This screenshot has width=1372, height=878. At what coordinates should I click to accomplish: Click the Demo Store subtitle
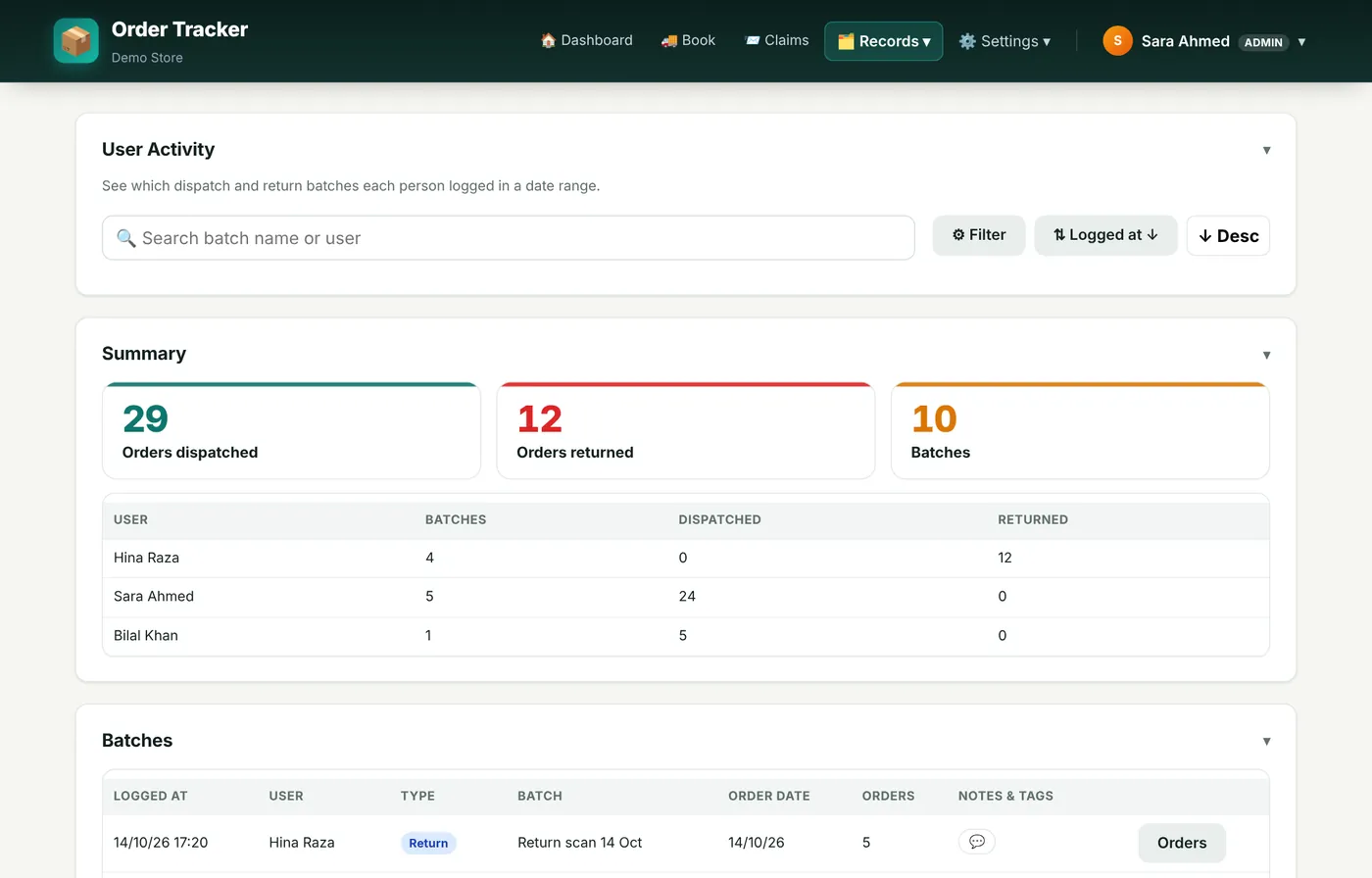[147, 58]
